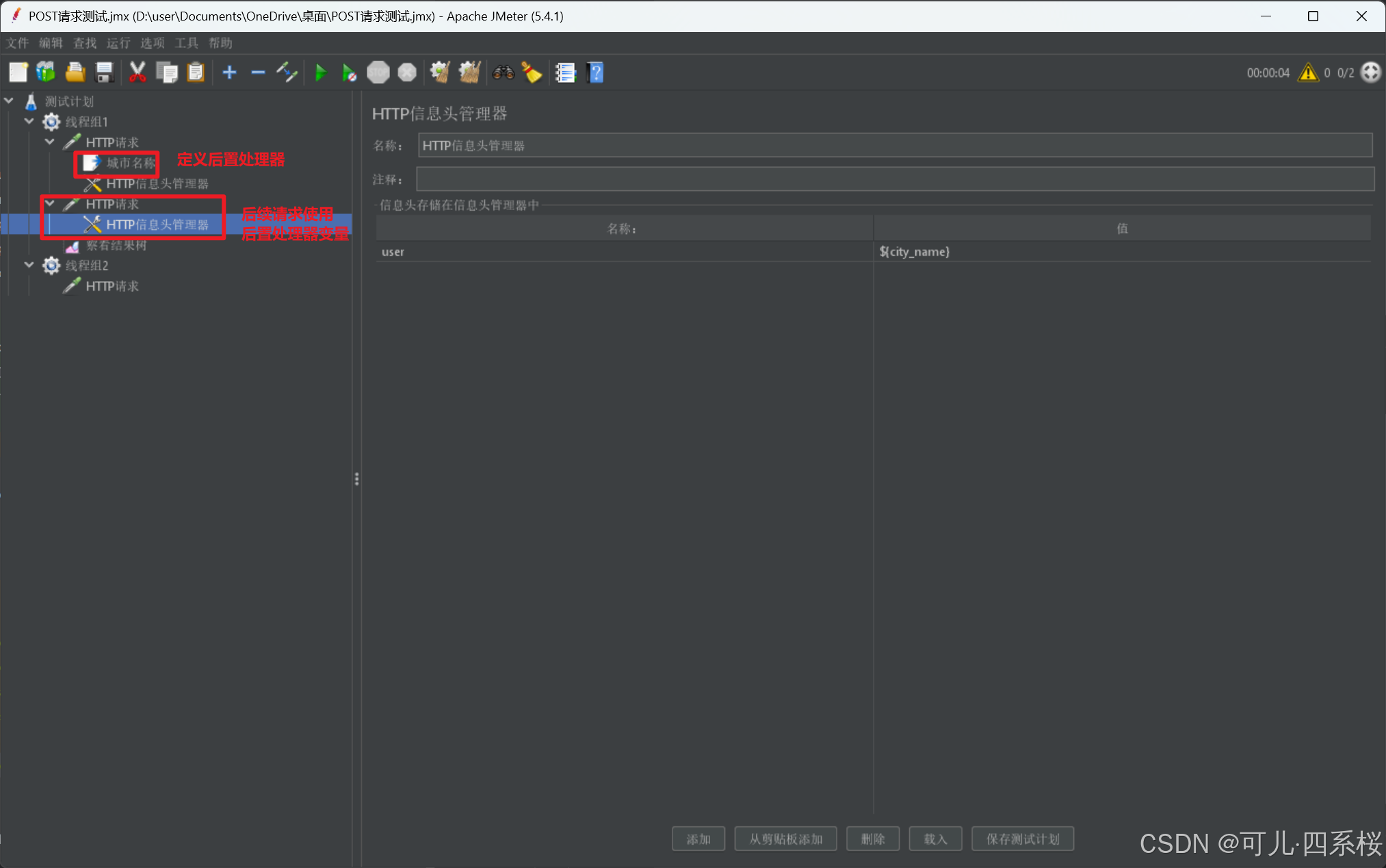Click the 添加 button

698,839
